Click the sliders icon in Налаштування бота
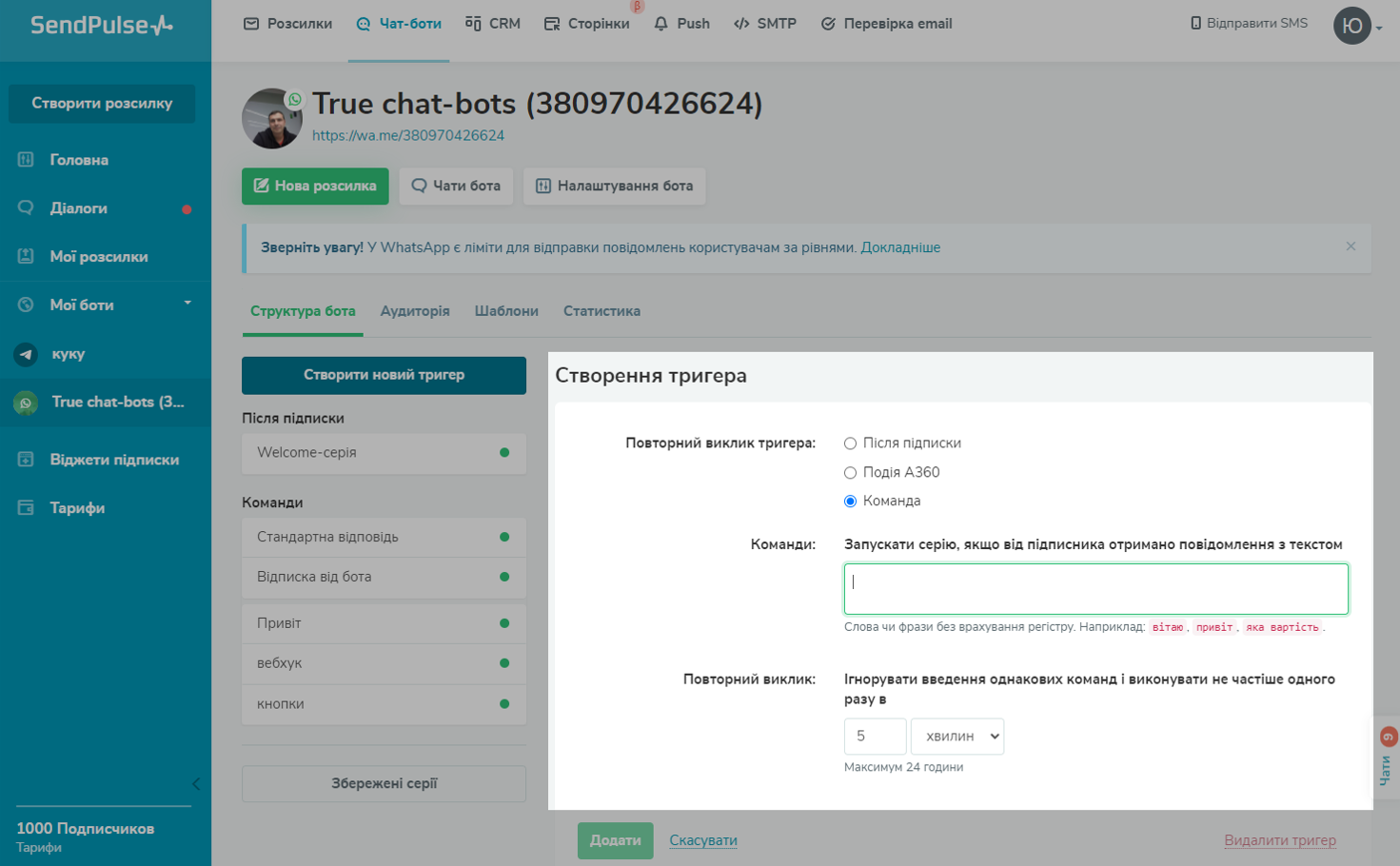Viewport: 1400px width, 866px height. point(543,186)
